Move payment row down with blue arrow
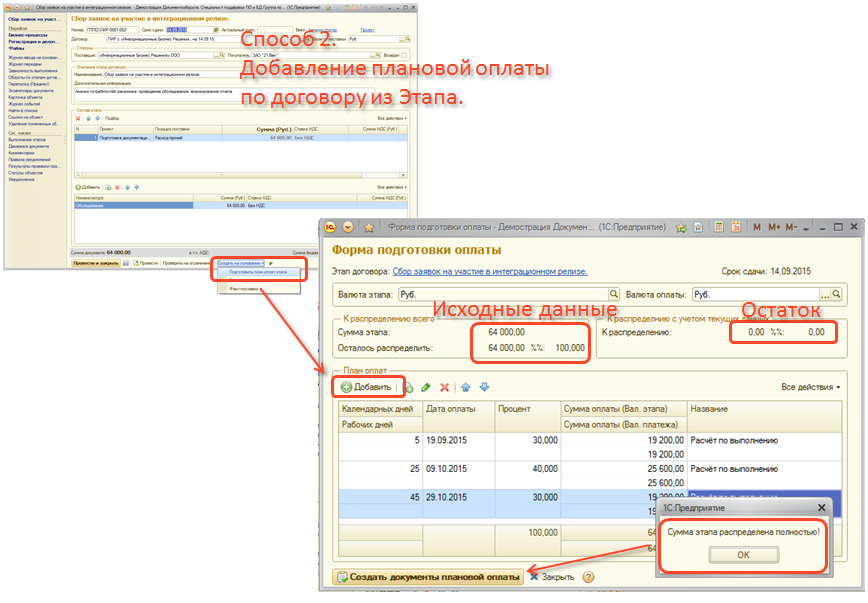This screenshot has width=868, height=603. [x=484, y=386]
